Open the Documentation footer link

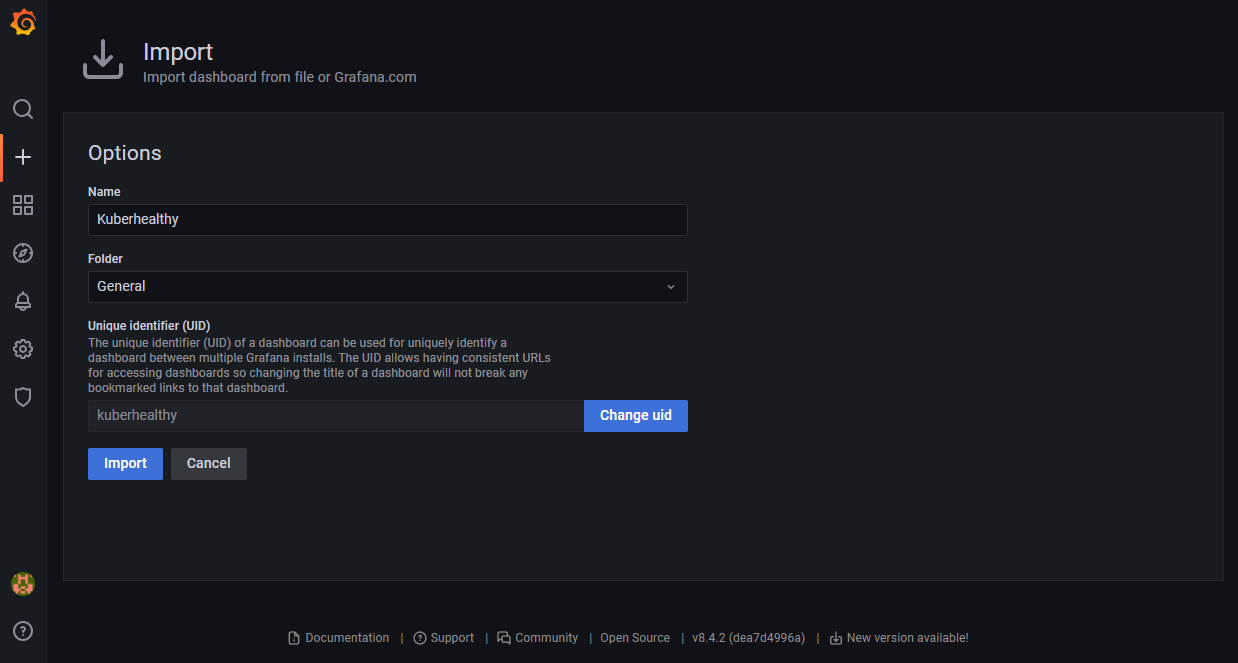pos(347,638)
